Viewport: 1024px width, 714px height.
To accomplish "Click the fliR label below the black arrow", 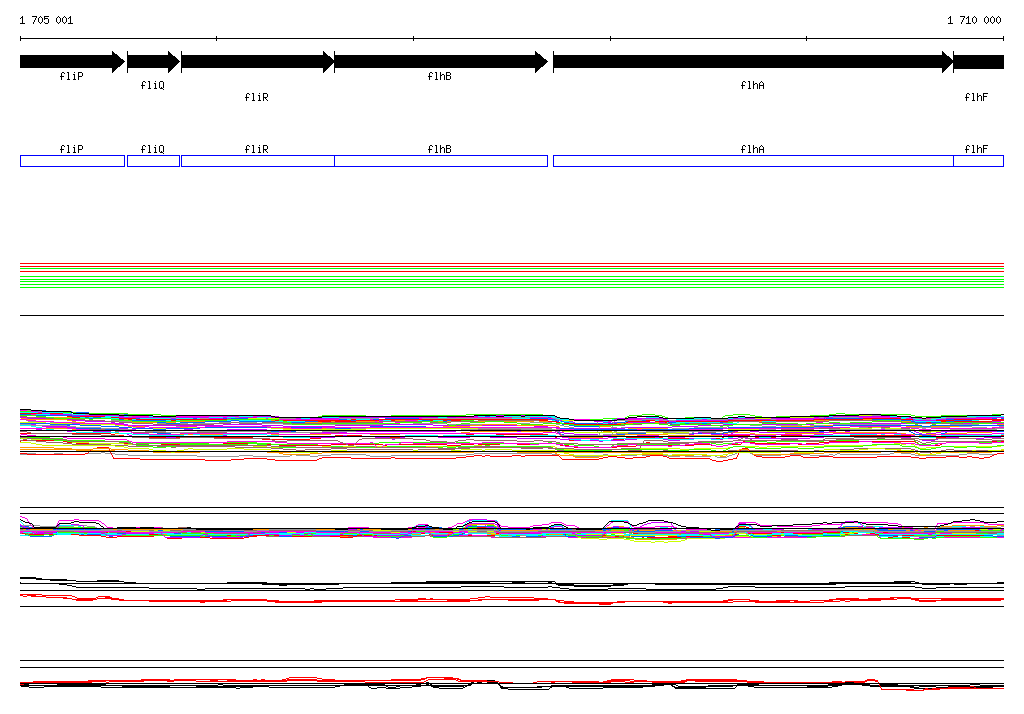I will pyautogui.click(x=257, y=98).
